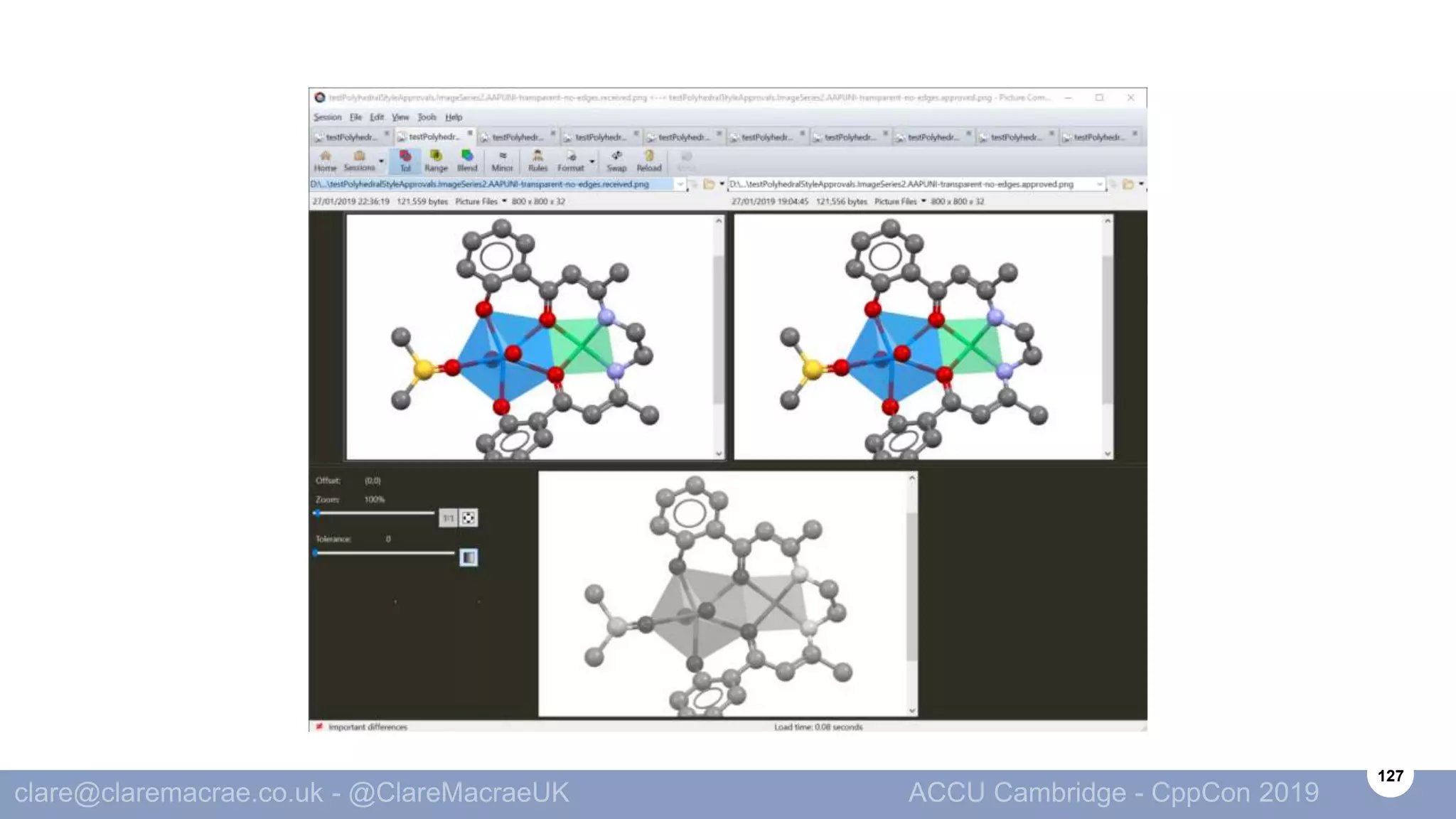The image size is (1456, 819).
Task: Open the Rules toolbar icon
Action: pos(537,161)
